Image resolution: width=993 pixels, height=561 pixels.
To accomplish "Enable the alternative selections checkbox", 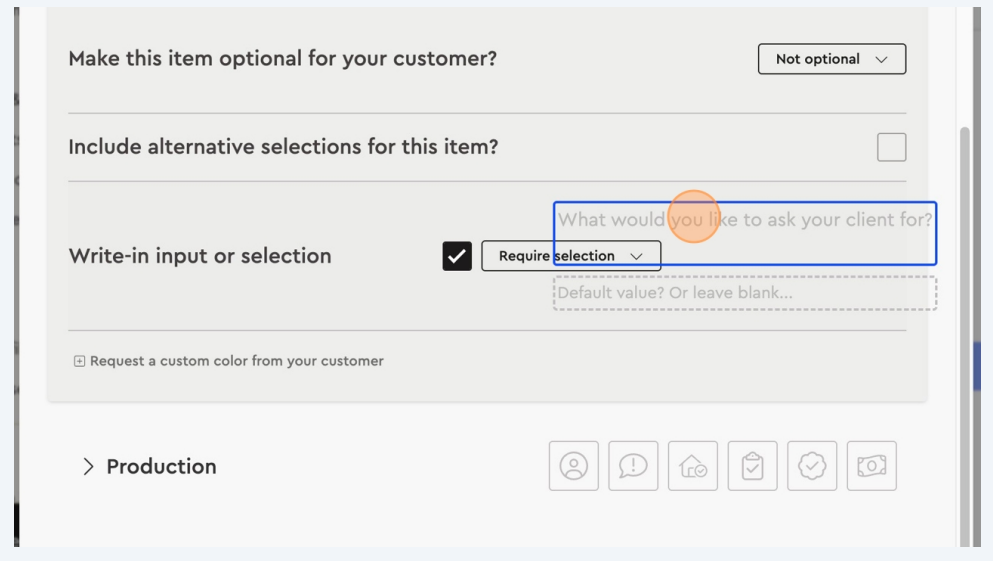I will coord(891,147).
